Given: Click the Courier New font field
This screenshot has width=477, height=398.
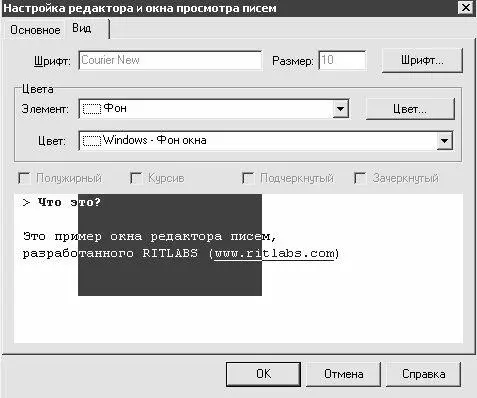Looking at the screenshot, I should tap(170, 60).
